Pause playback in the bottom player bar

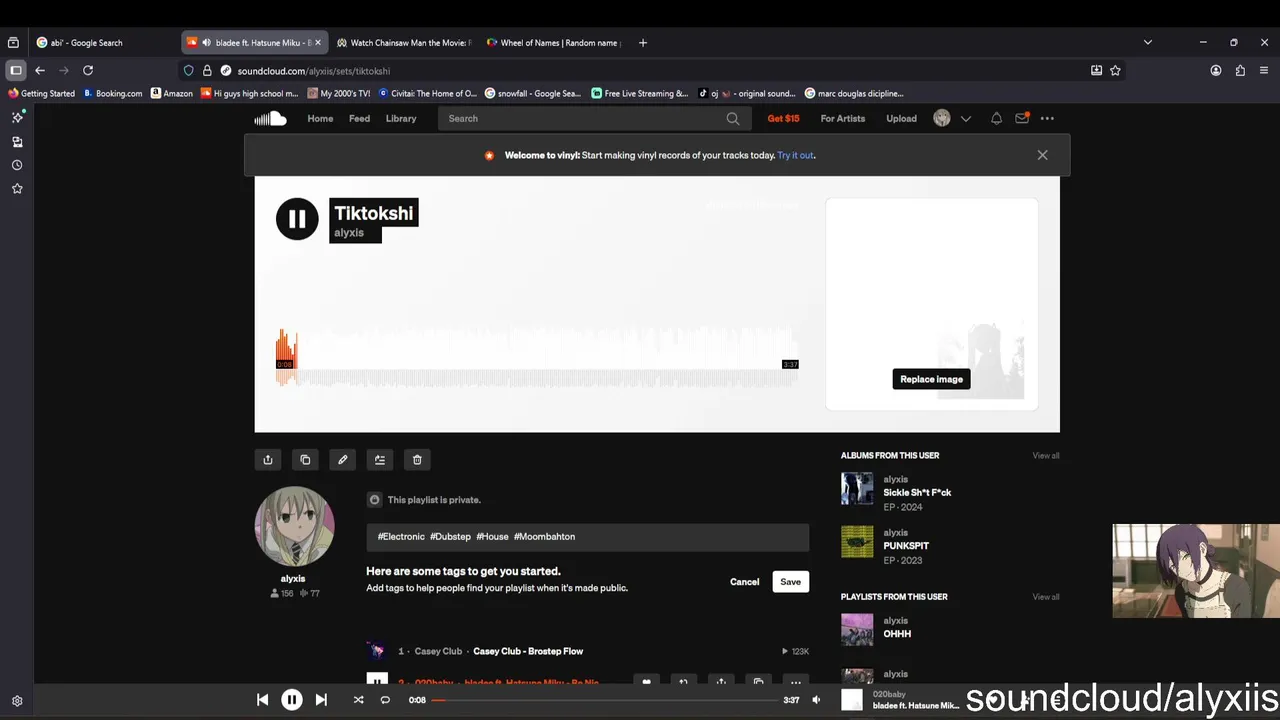pyautogui.click(x=291, y=700)
